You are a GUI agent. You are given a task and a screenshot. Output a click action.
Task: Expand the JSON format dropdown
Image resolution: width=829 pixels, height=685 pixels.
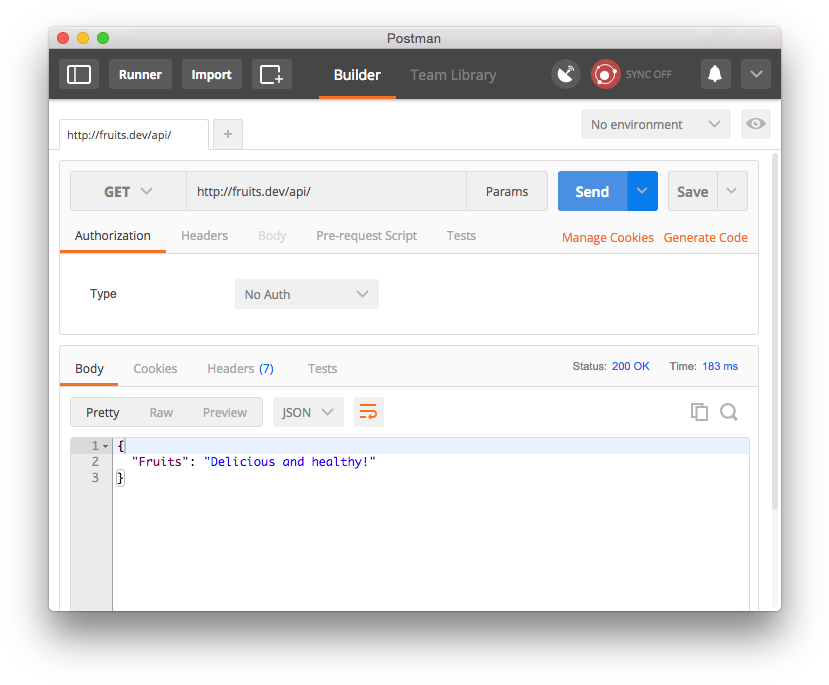click(308, 412)
